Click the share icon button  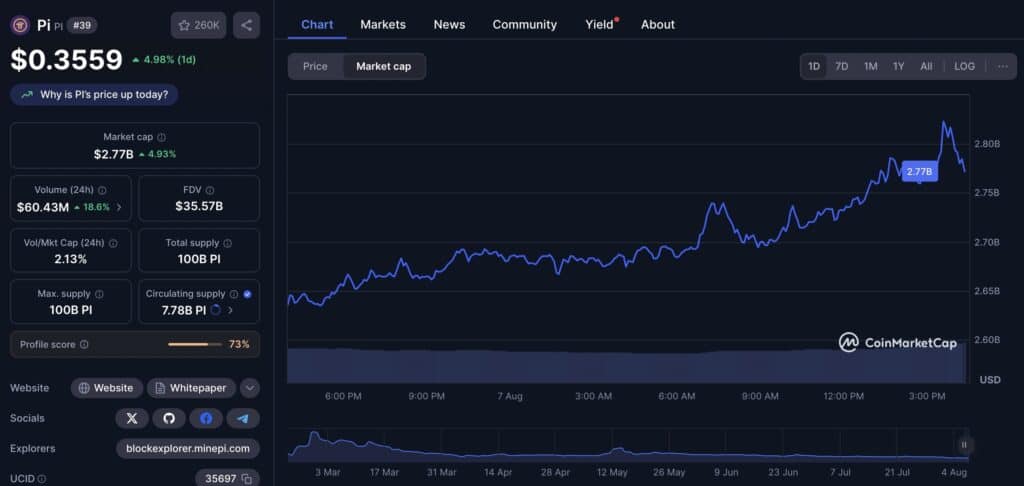pos(246,25)
